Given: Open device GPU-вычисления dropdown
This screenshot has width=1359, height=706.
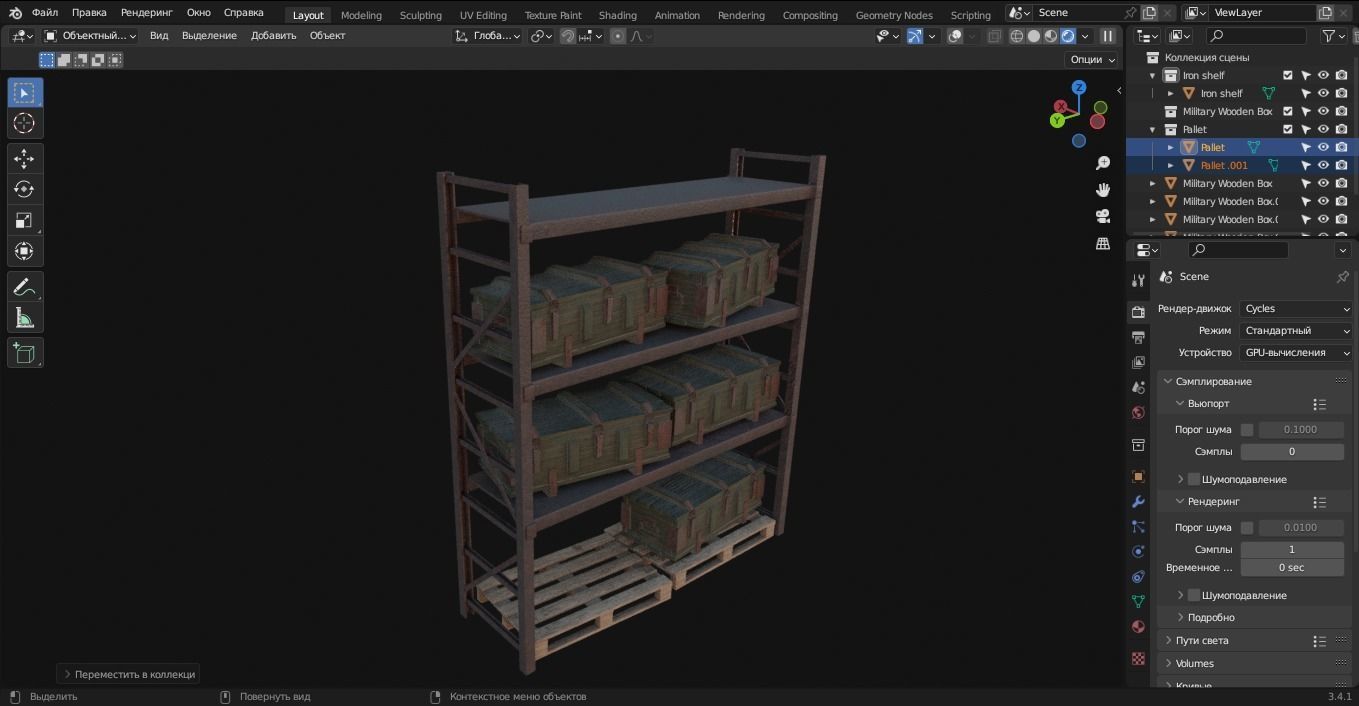Looking at the screenshot, I should 1297,353.
